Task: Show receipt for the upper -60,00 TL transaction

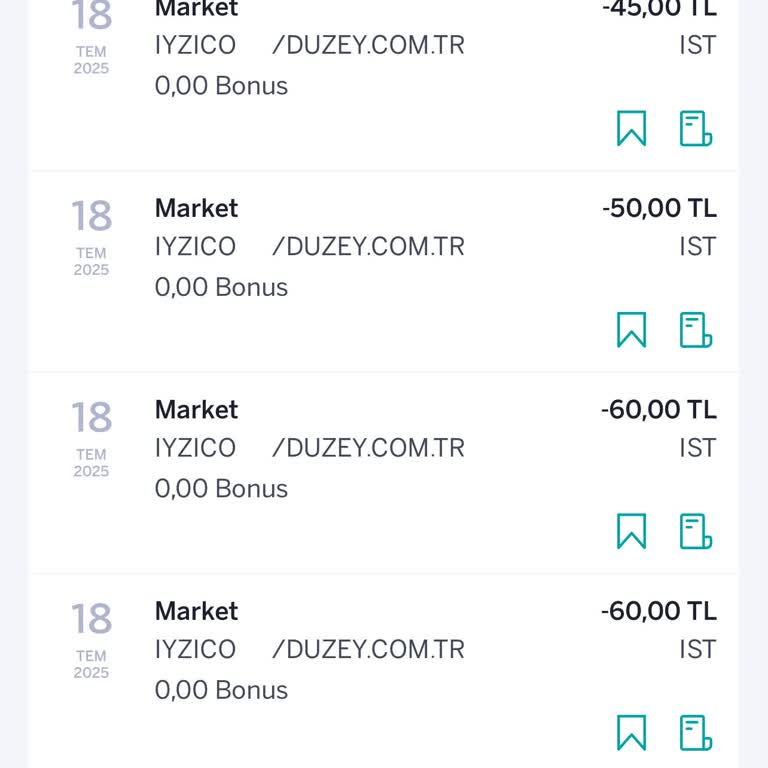Action: click(x=695, y=531)
